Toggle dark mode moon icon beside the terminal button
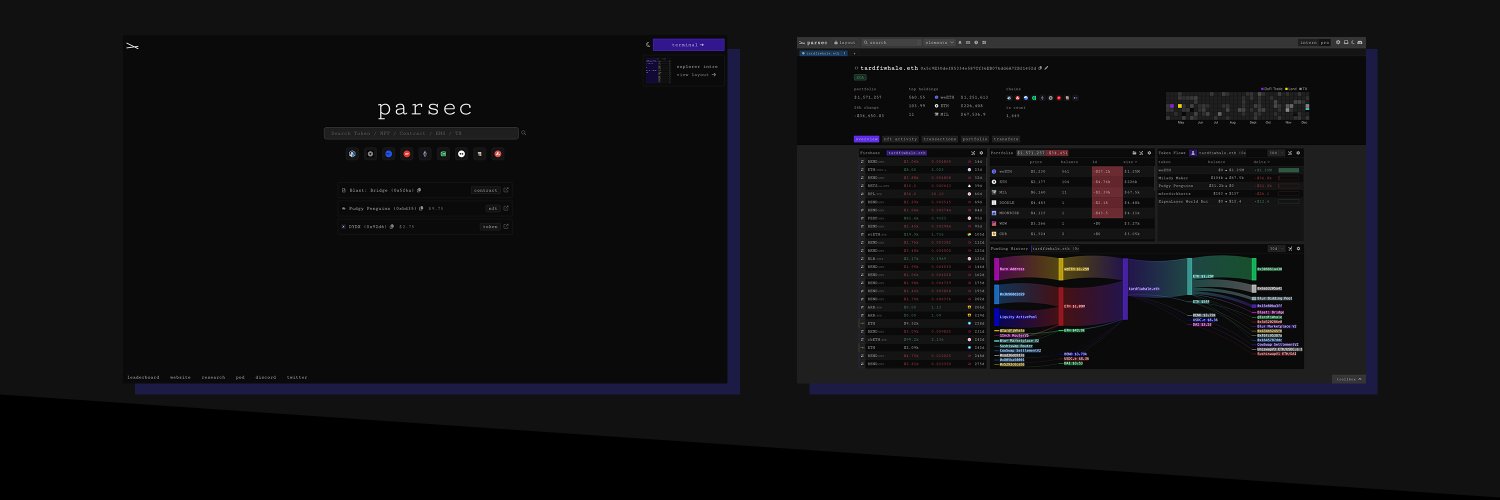This screenshot has height=500, width=1500. click(648, 45)
